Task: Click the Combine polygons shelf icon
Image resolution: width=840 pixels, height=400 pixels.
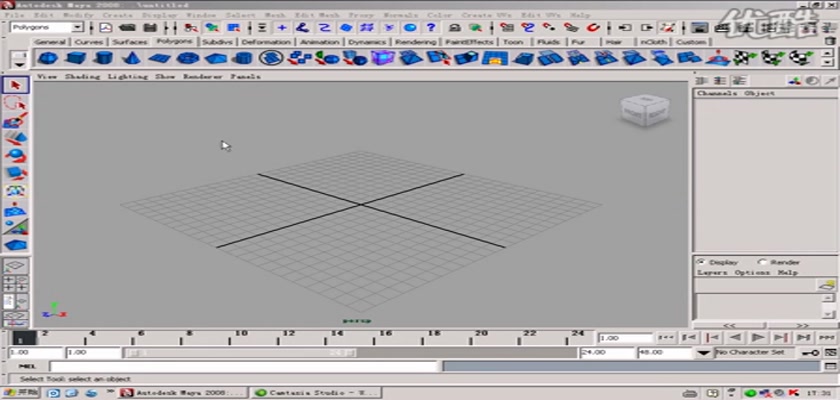Action: click(x=299, y=58)
